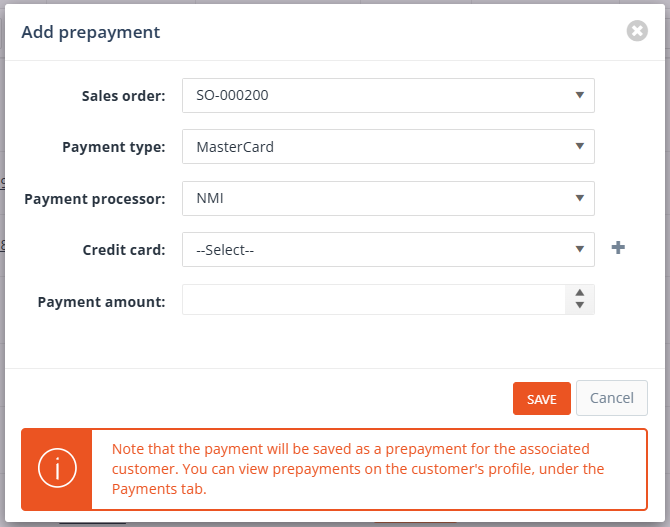Open the Payment processor NMI dropdown
The width and height of the screenshot is (670, 527).
(388, 198)
